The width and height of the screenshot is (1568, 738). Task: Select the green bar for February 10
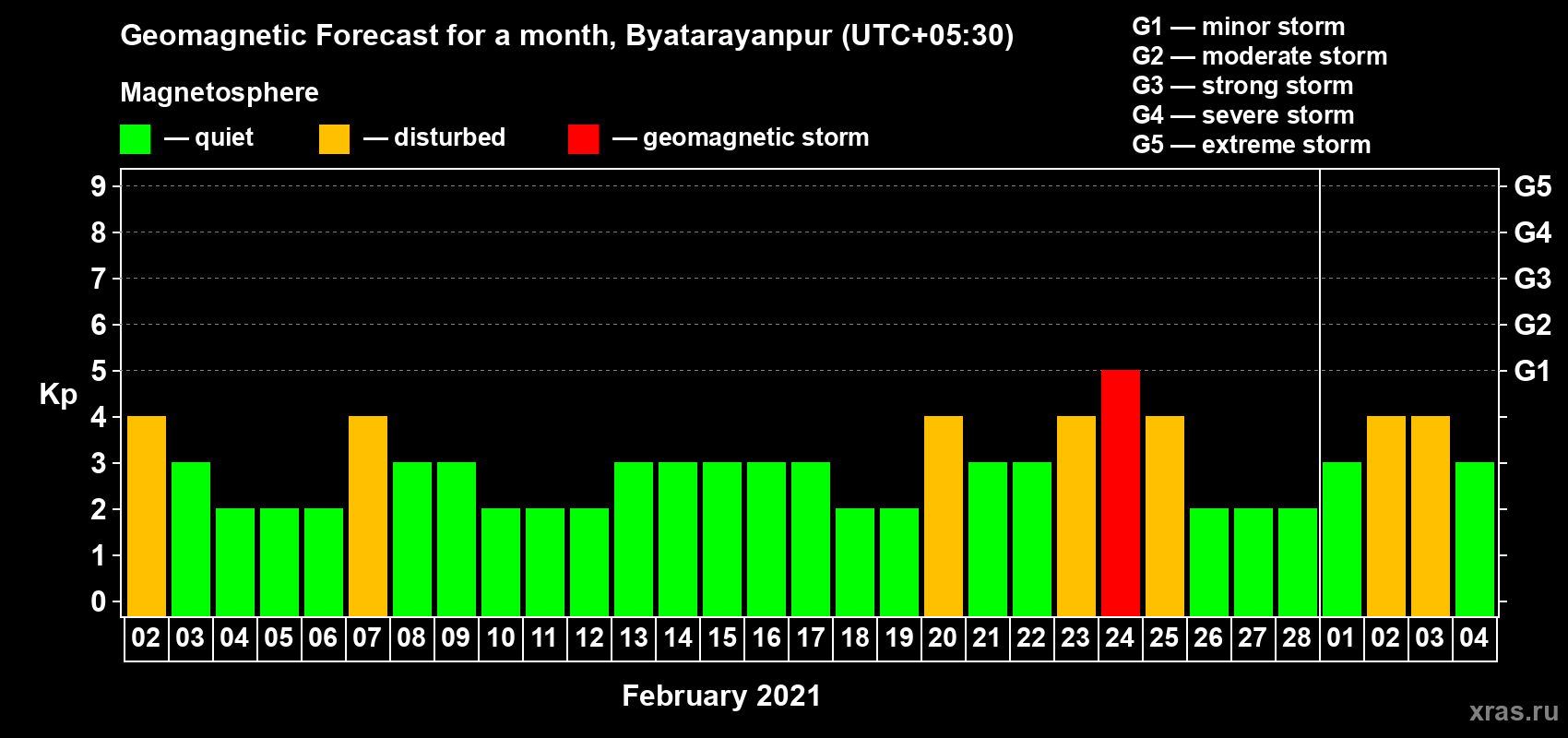pos(501,562)
